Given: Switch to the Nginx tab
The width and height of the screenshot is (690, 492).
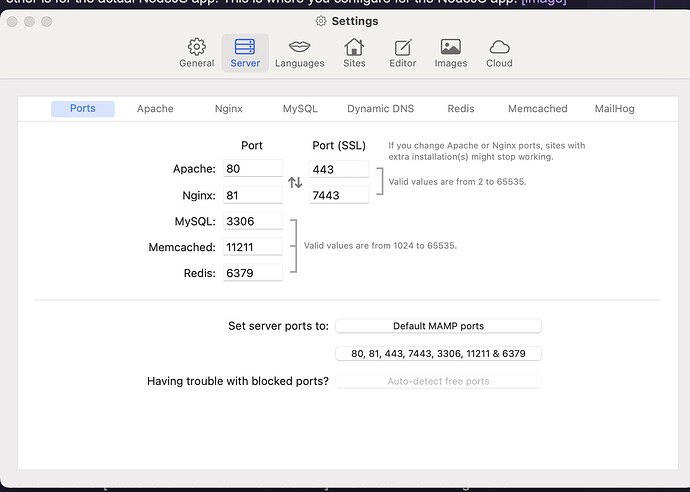Looking at the screenshot, I should pos(228,109).
